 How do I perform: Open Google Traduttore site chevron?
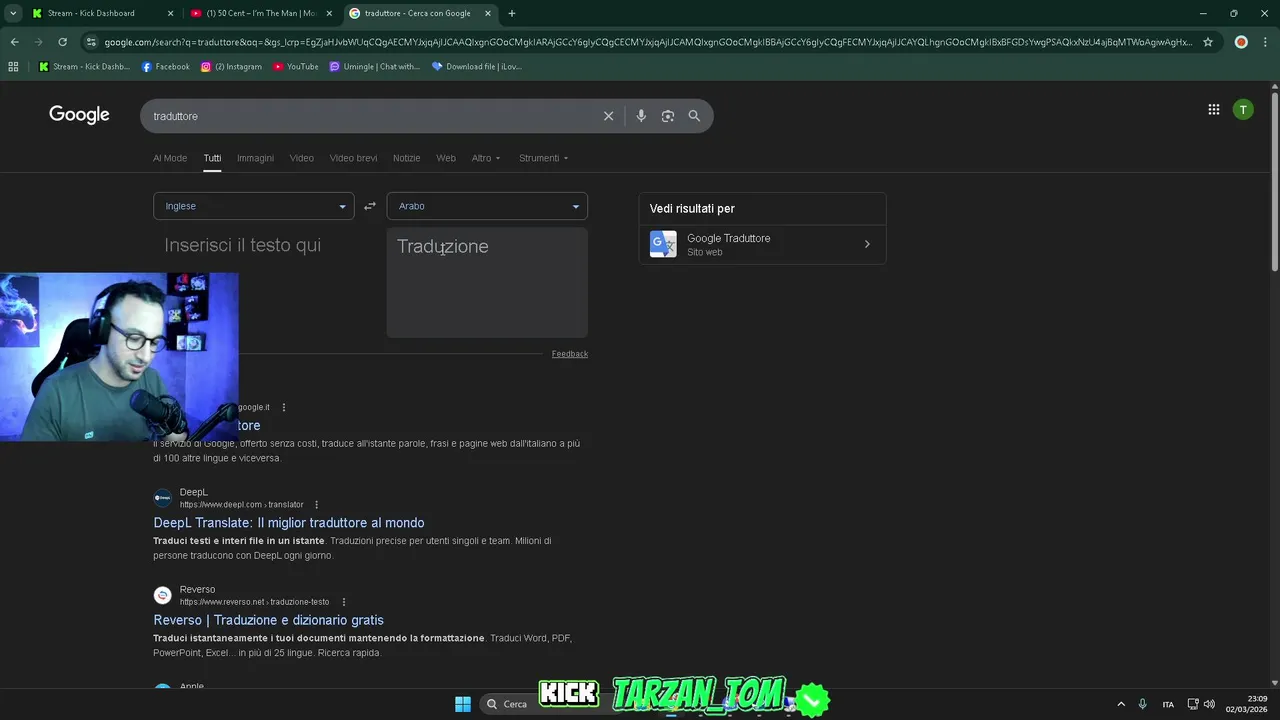coord(867,244)
